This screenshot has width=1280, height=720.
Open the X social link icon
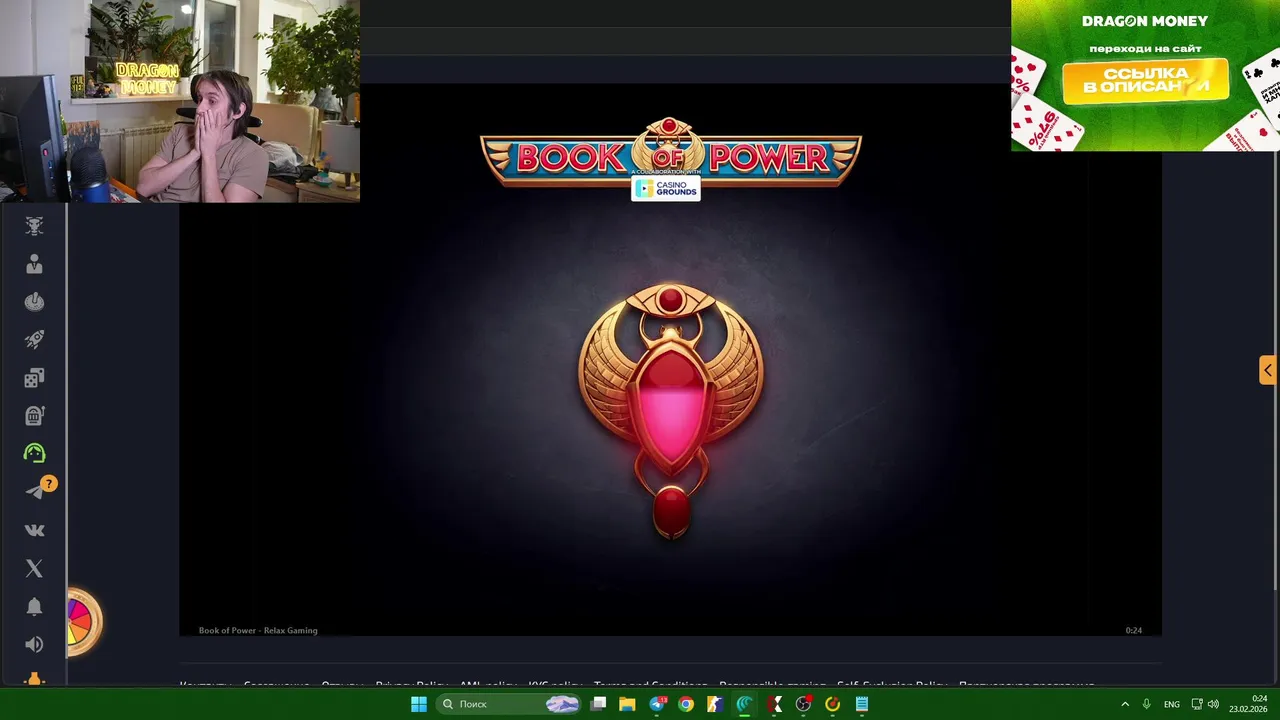tap(34, 568)
